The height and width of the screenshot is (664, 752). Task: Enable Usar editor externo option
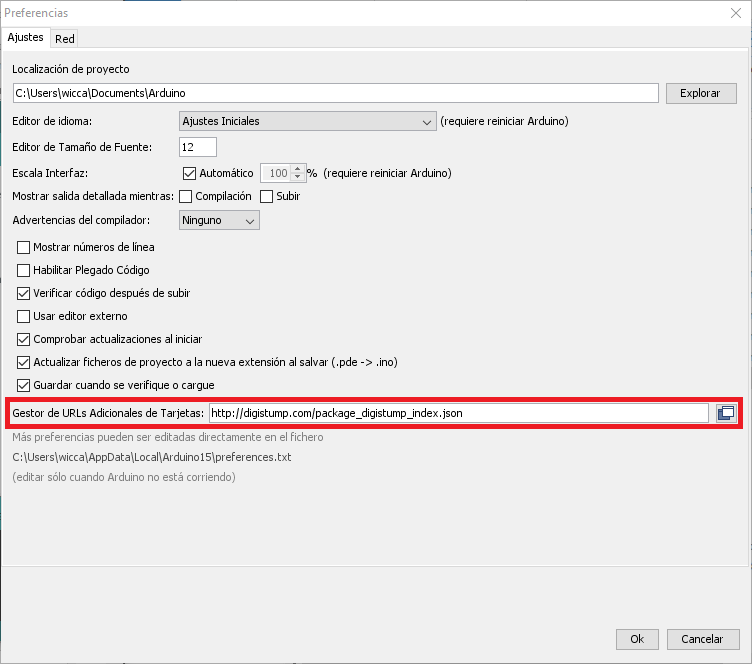pos(25,316)
